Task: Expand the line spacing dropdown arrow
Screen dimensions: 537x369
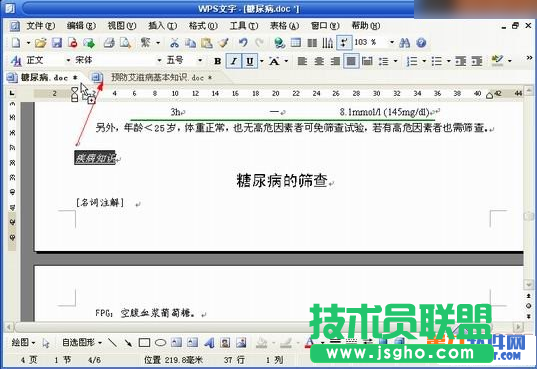Action: click(395, 61)
